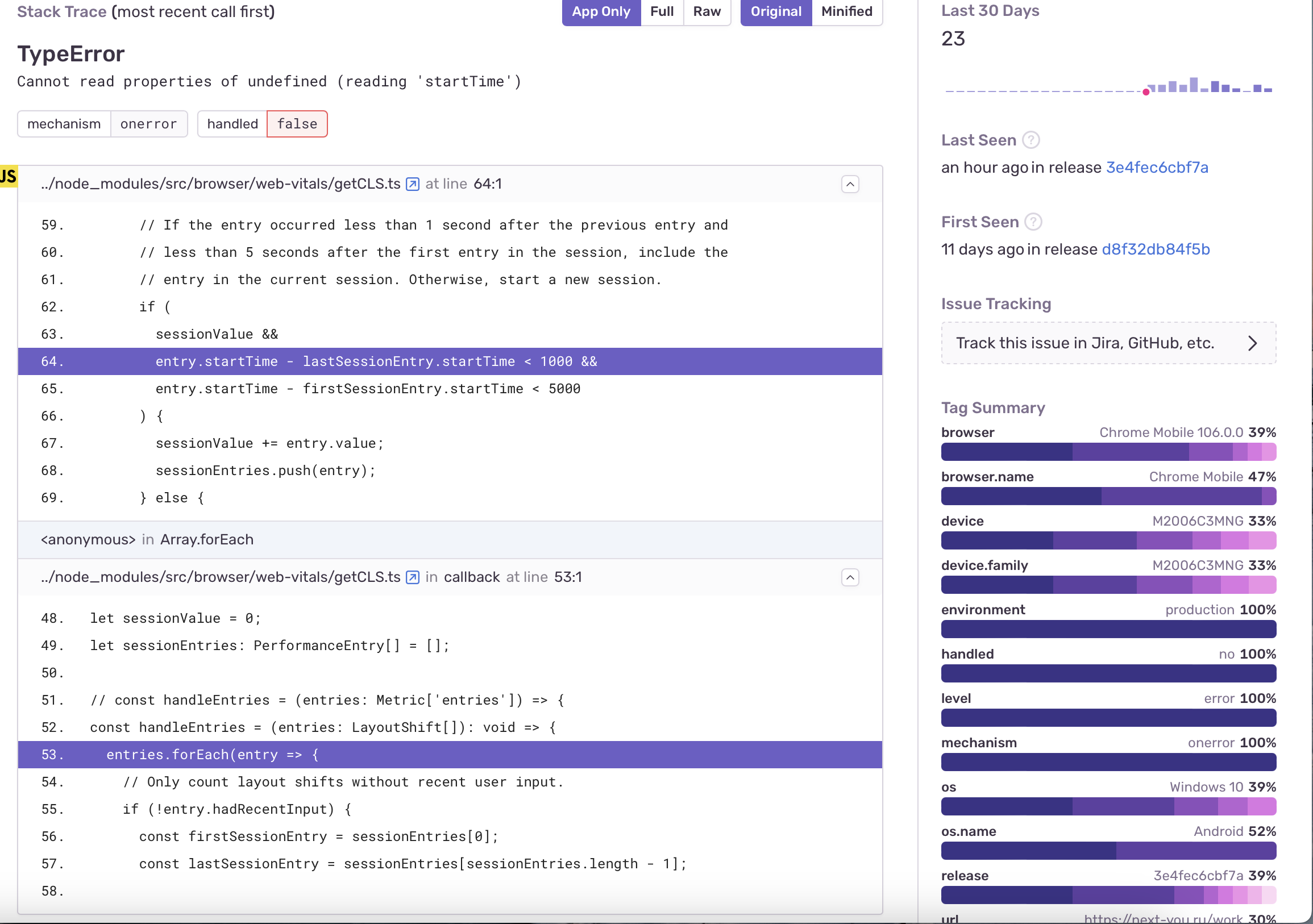Switch to the Minified view
This screenshot has width=1313, height=924.
coord(846,11)
